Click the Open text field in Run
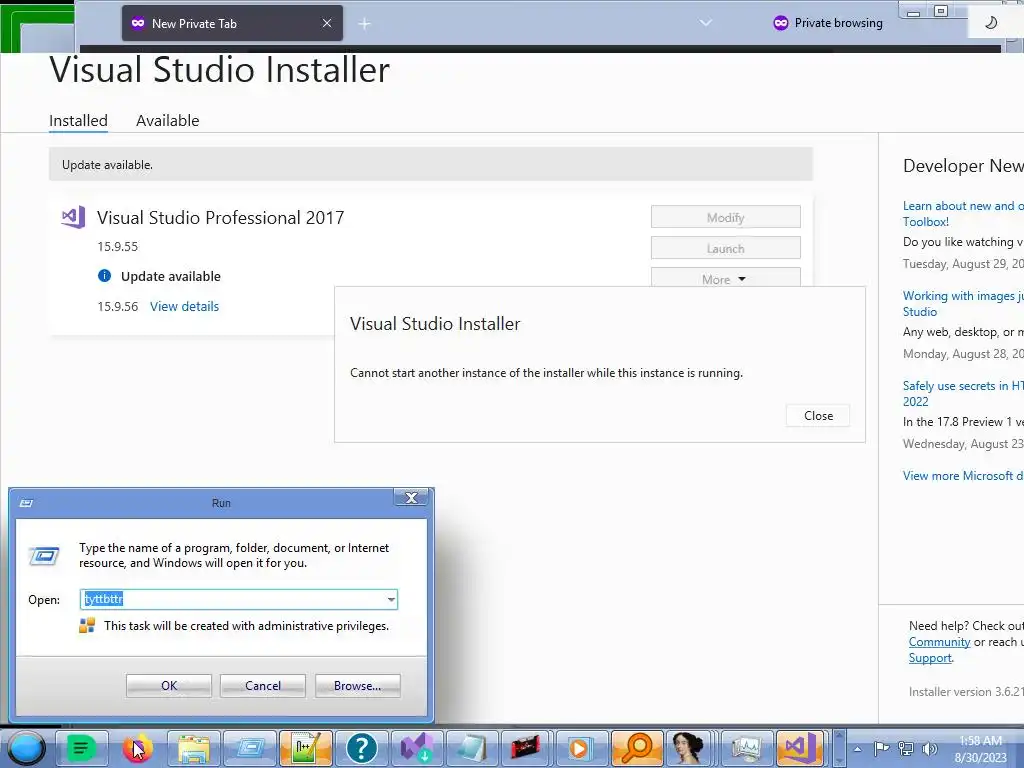 (232, 599)
